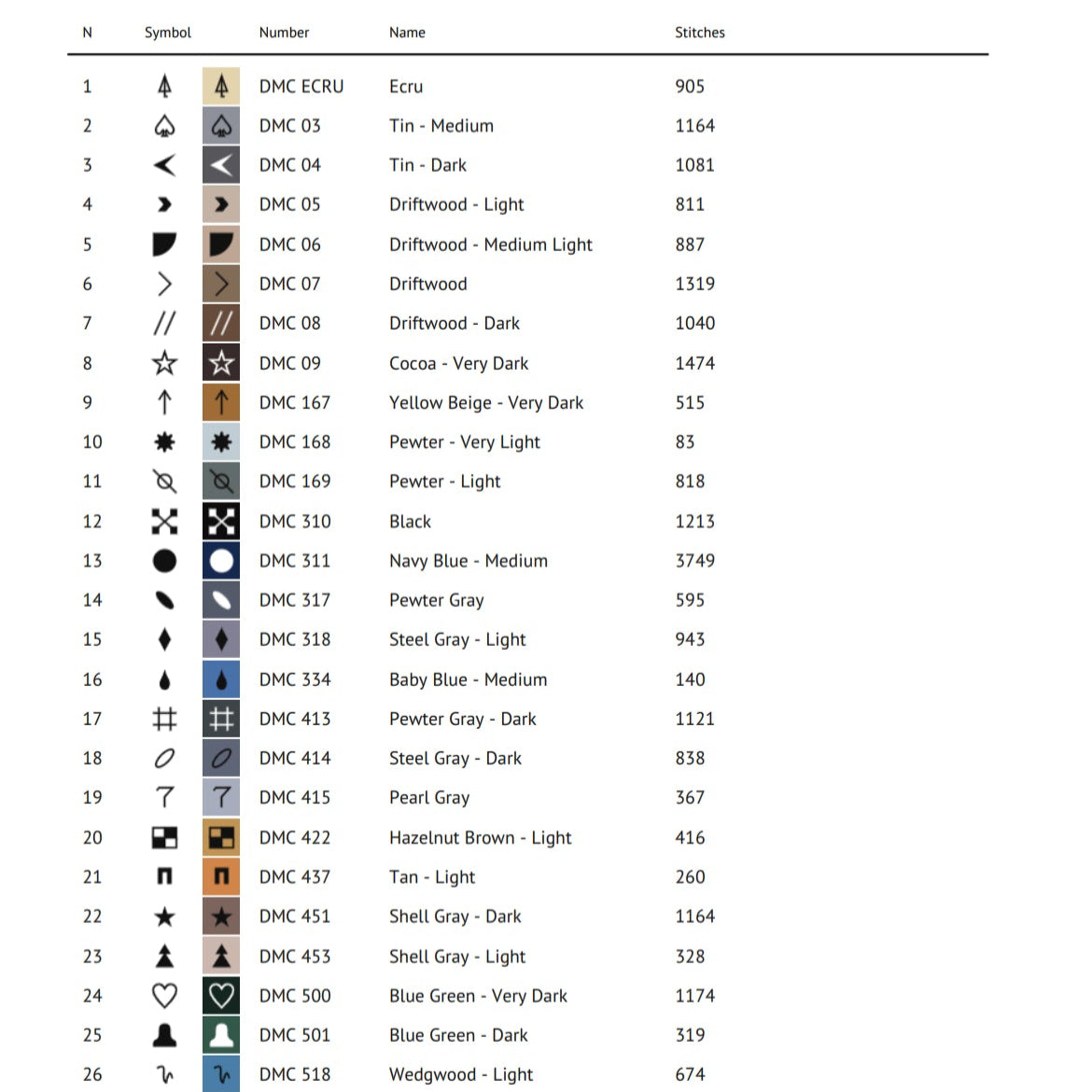Click the "DMC 453" number label
This screenshot has height=1092, width=1092.
(x=294, y=956)
